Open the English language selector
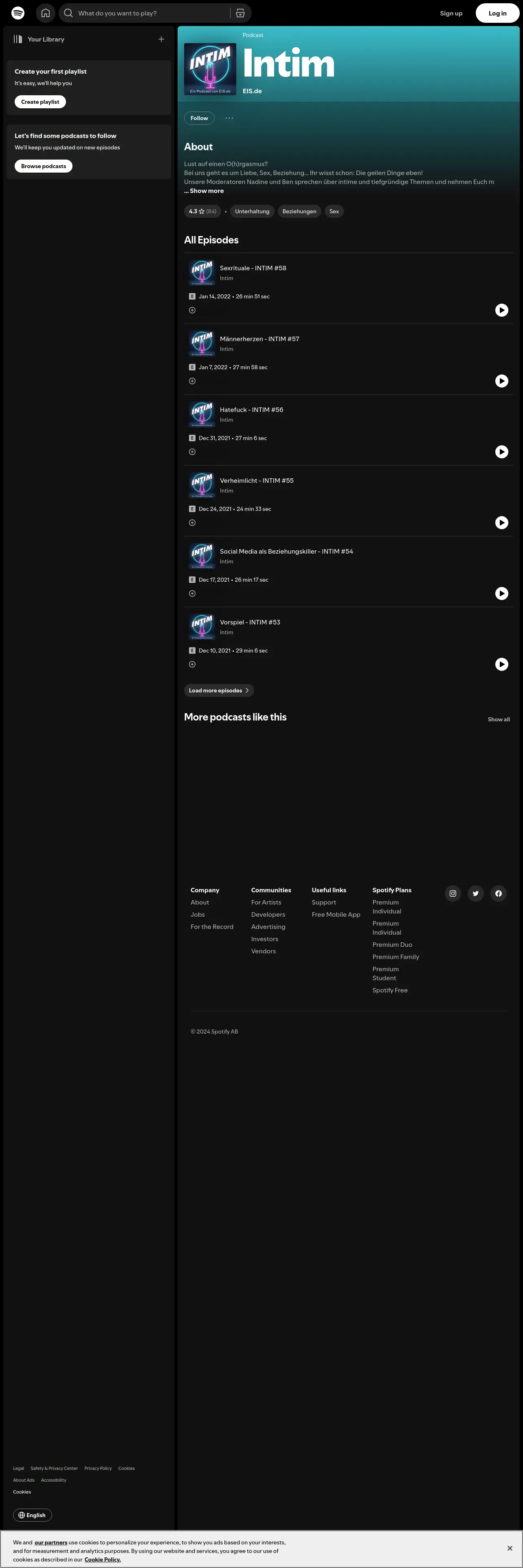 (x=33, y=1515)
